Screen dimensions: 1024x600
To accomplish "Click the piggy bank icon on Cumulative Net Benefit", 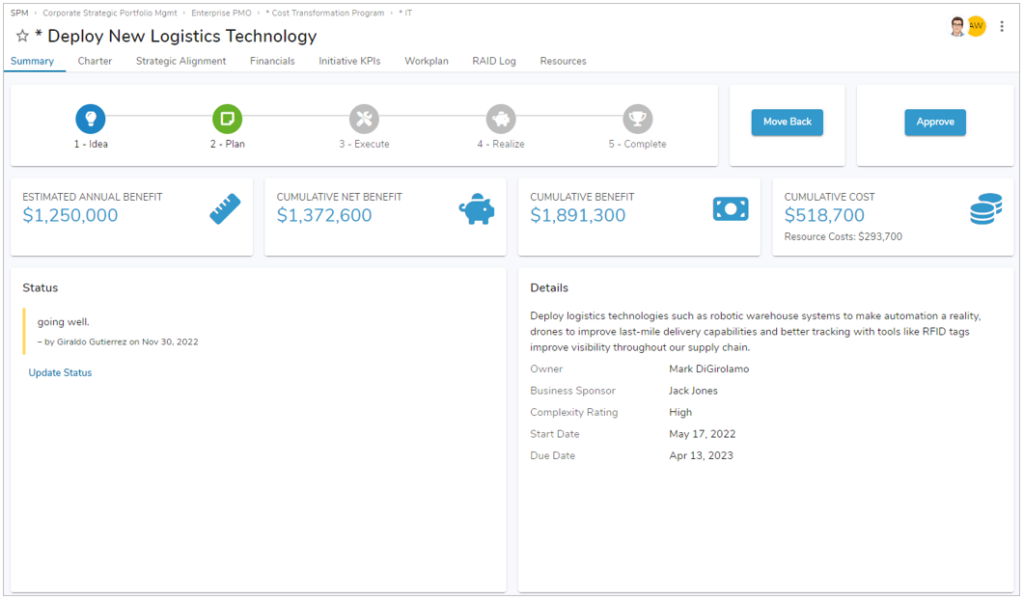I will click(x=477, y=208).
